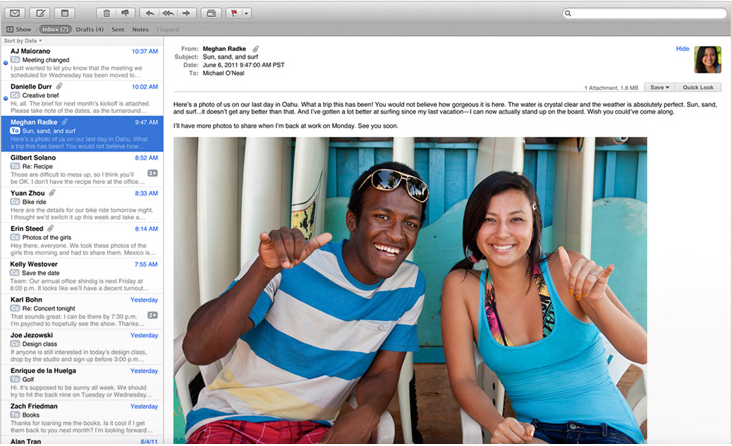The height and width of the screenshot is (446, 732).
Task: Click the Get Mail envelope icon
Action: tap(14, 13)
